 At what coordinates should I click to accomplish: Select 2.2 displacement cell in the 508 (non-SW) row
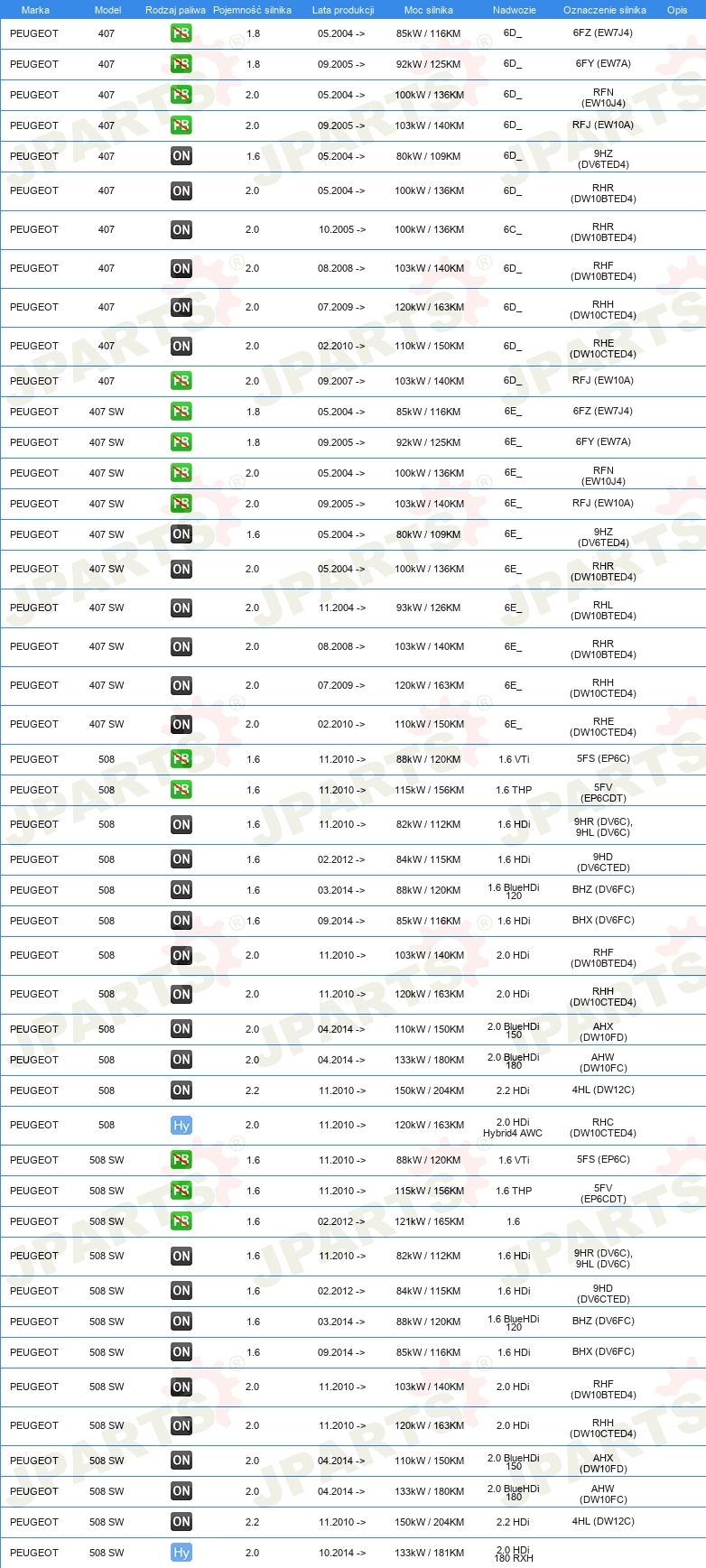[x=253, y=1090]
